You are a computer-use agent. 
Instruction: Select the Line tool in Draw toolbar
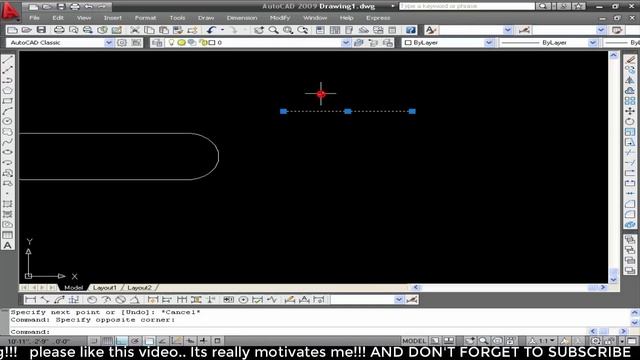[x=7, y=60]
